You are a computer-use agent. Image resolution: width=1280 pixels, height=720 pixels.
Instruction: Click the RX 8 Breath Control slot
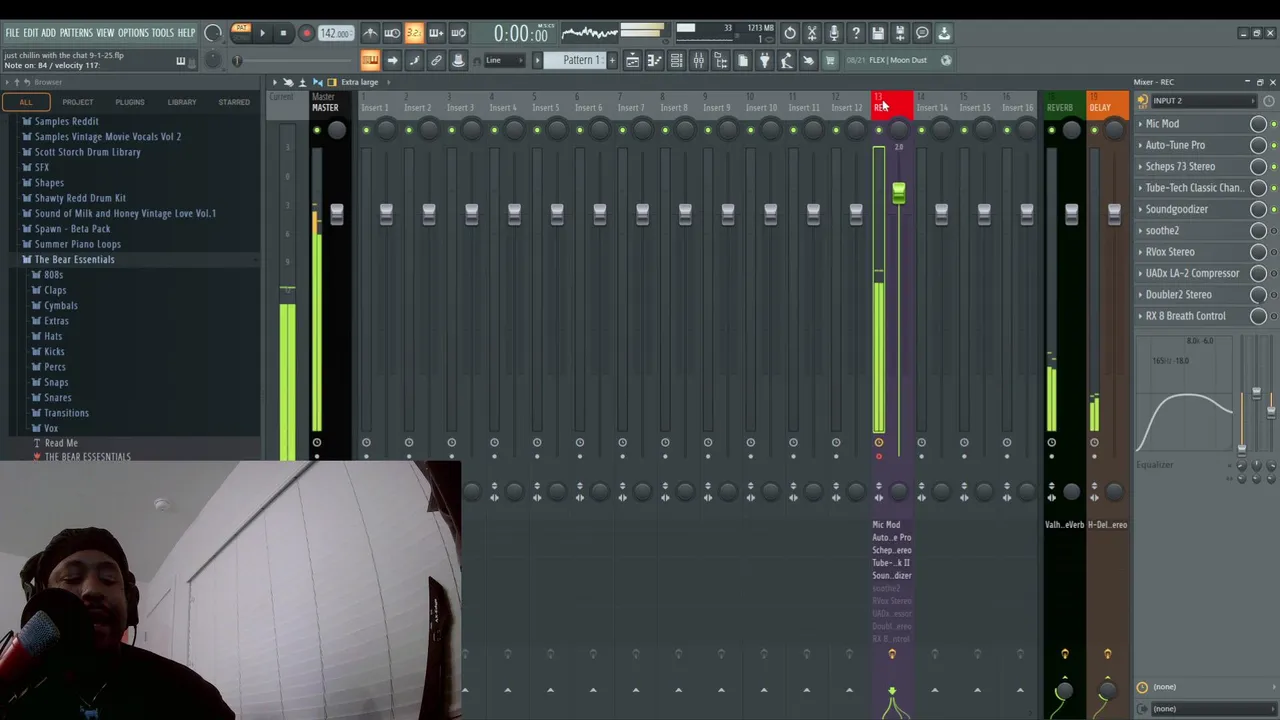(1185, 316)
